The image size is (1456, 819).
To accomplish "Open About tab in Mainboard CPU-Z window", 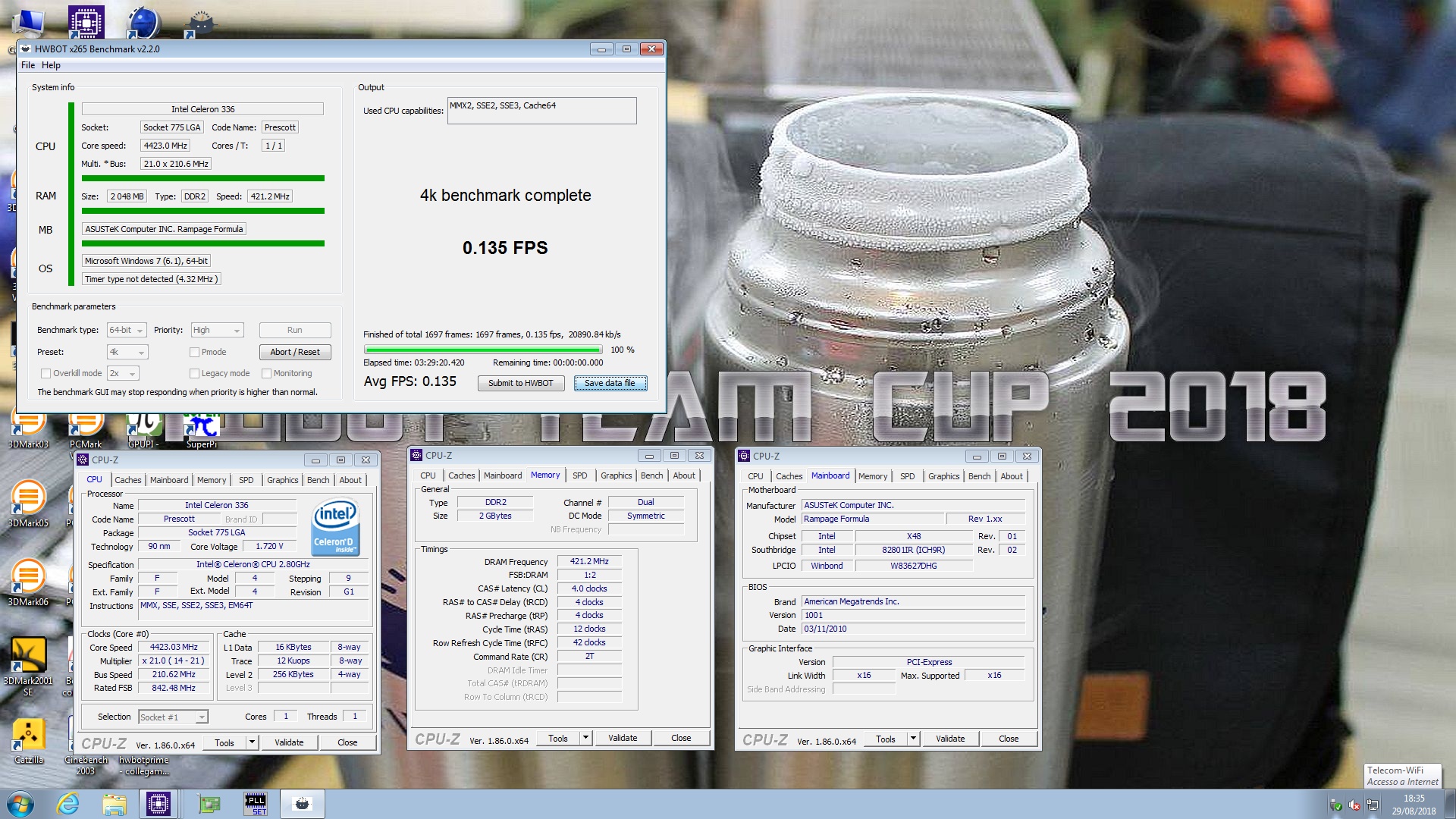I will click(1012, 476).
